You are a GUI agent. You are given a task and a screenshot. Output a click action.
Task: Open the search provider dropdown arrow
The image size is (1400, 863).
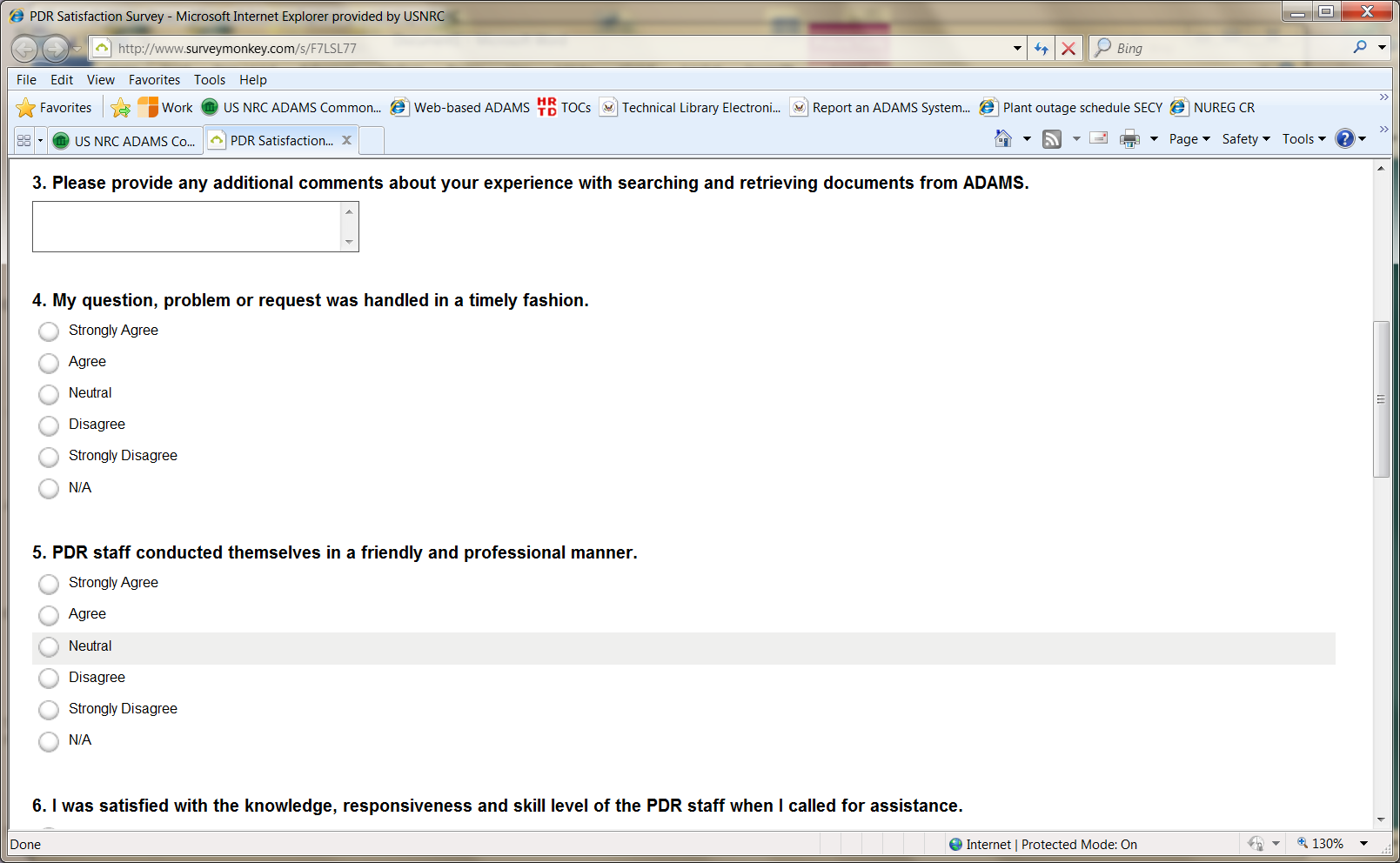[x=1382, y=48]
